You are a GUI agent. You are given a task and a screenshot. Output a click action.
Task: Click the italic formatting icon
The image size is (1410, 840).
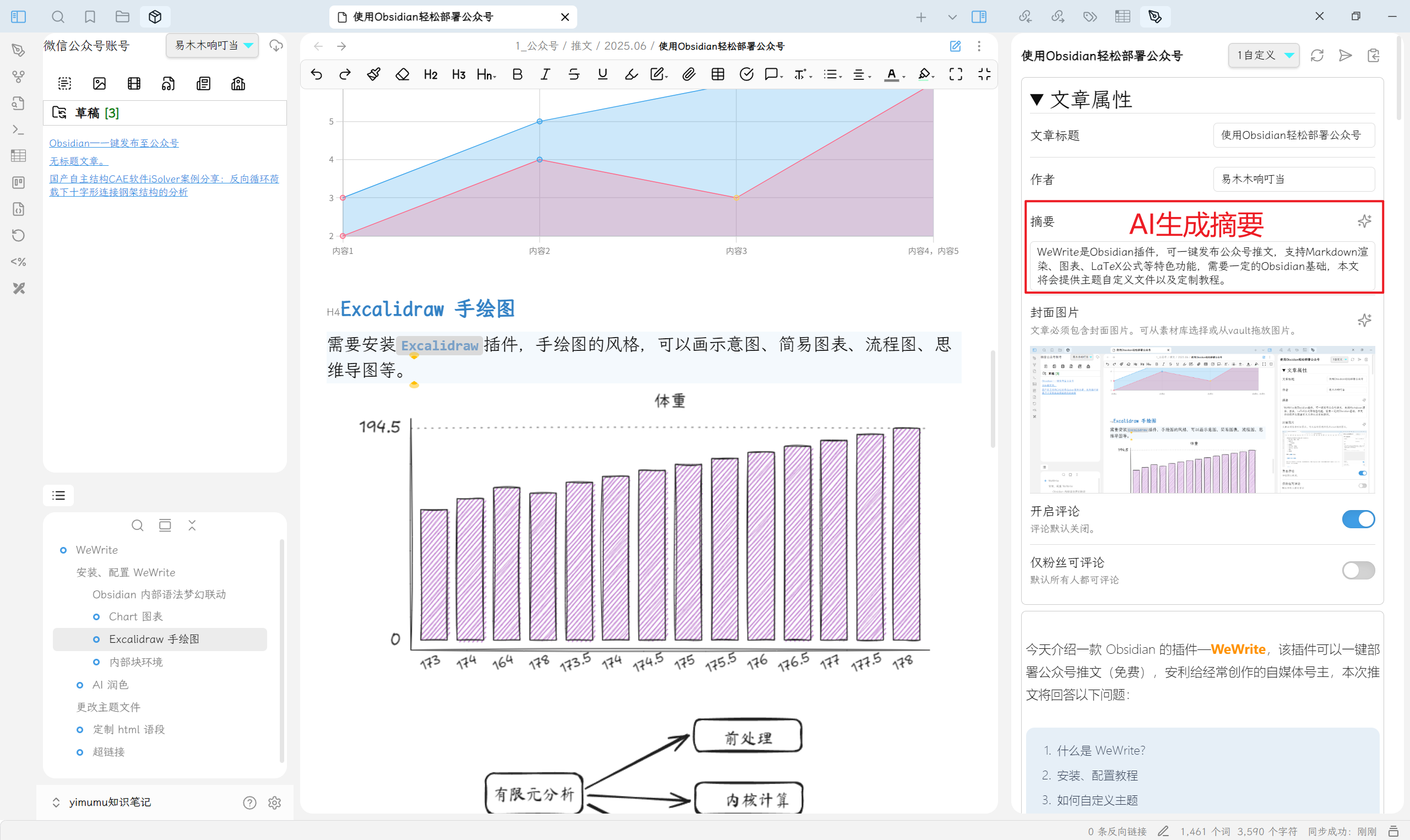(x=545, y=74)
